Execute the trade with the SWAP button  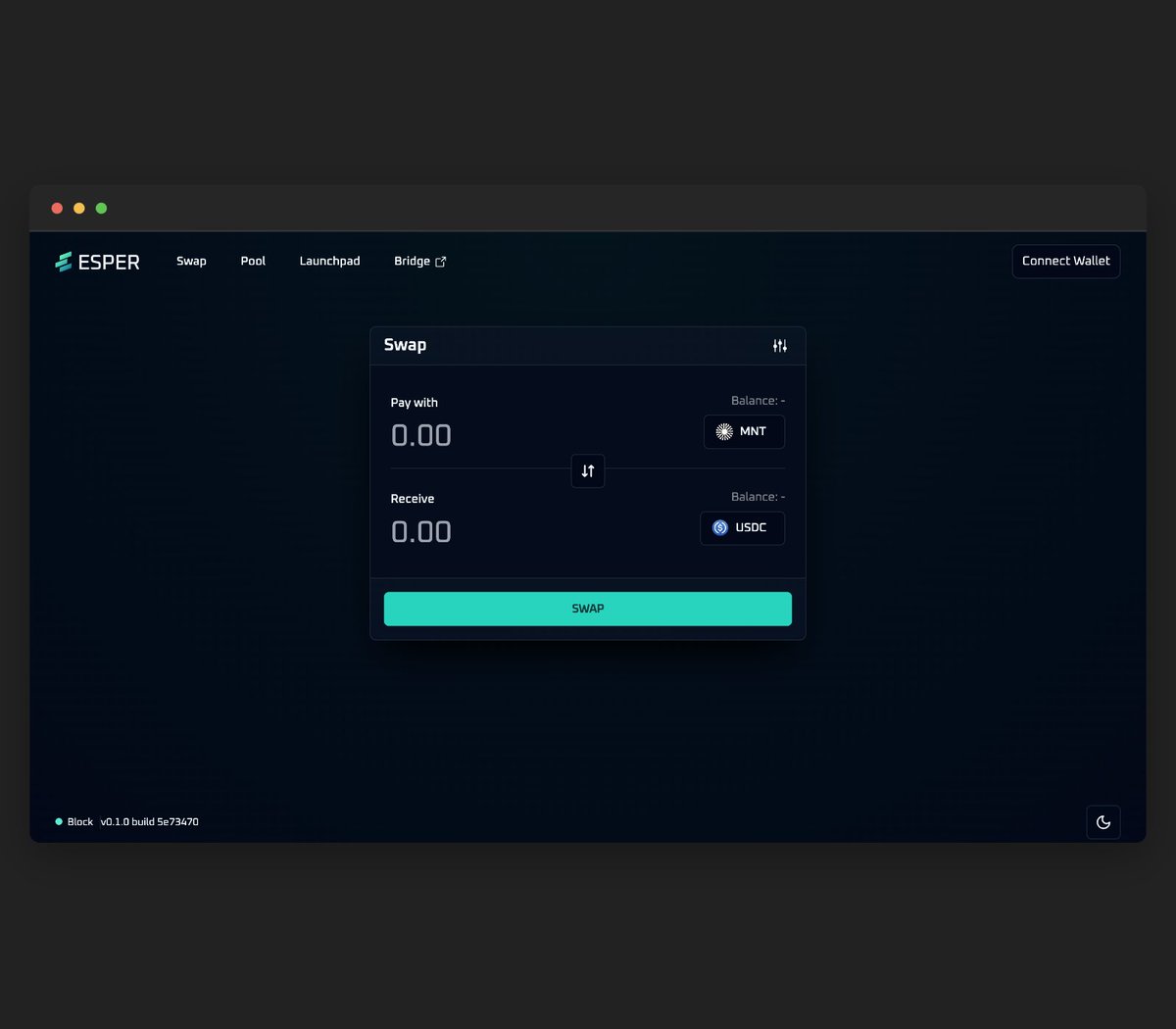587,608
